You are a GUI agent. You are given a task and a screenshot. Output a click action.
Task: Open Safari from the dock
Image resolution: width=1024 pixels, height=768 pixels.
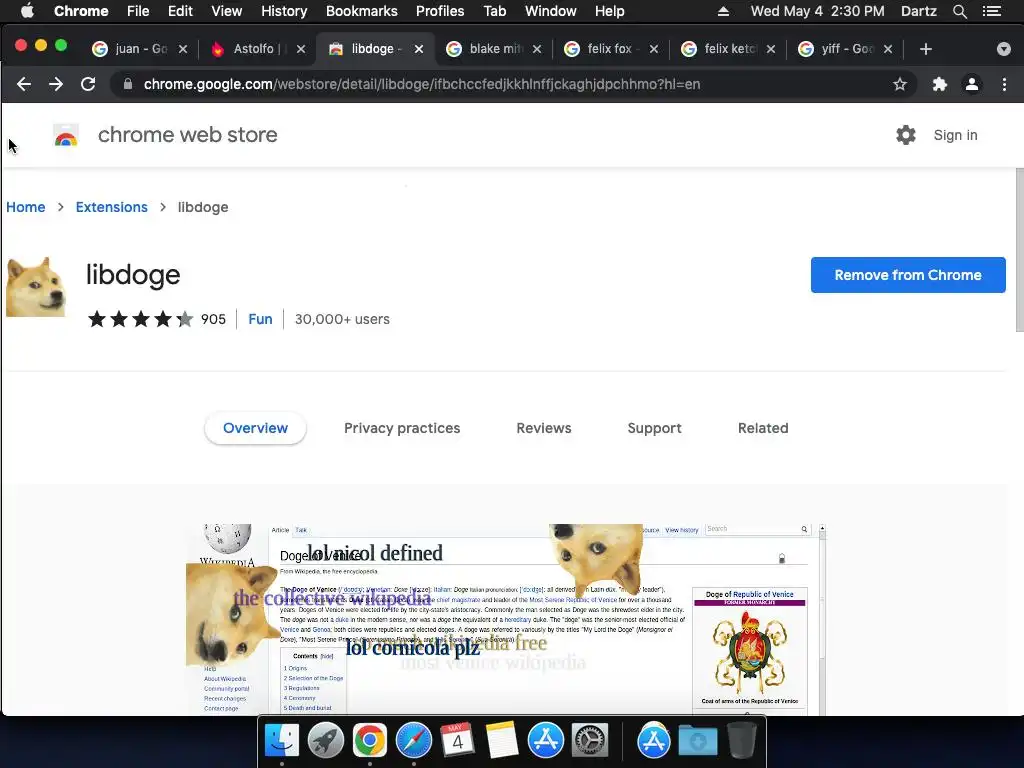413,741
